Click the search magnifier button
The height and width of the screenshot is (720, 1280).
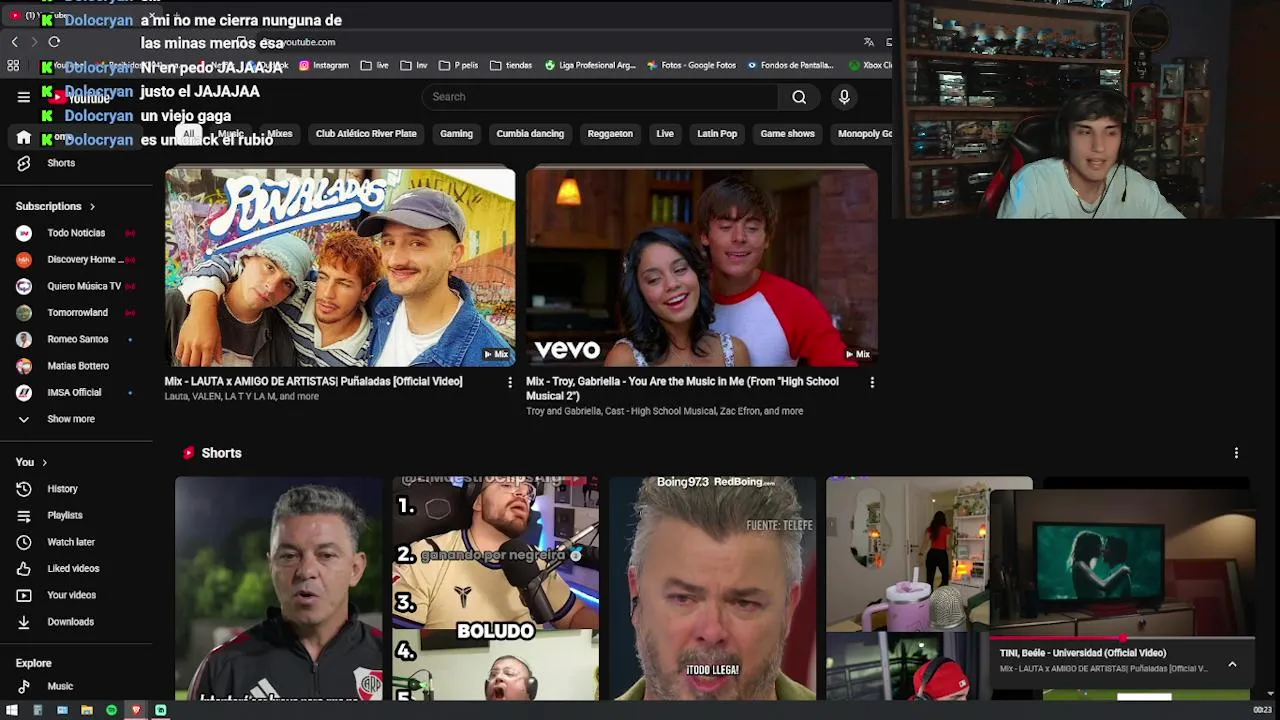[x=799, y=97]
